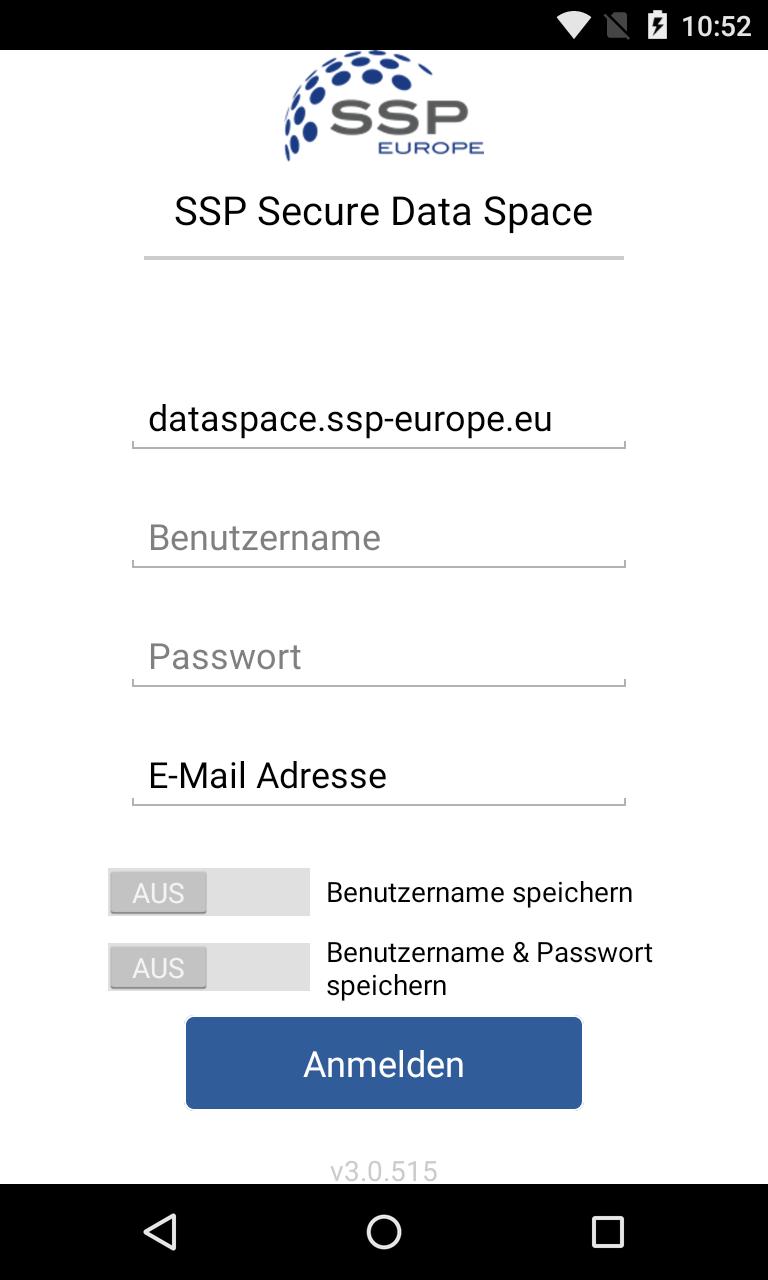Click the SSP Europe globe logo
The image size is (768, 1280).
pyautogui.click(x=384, y=107)
